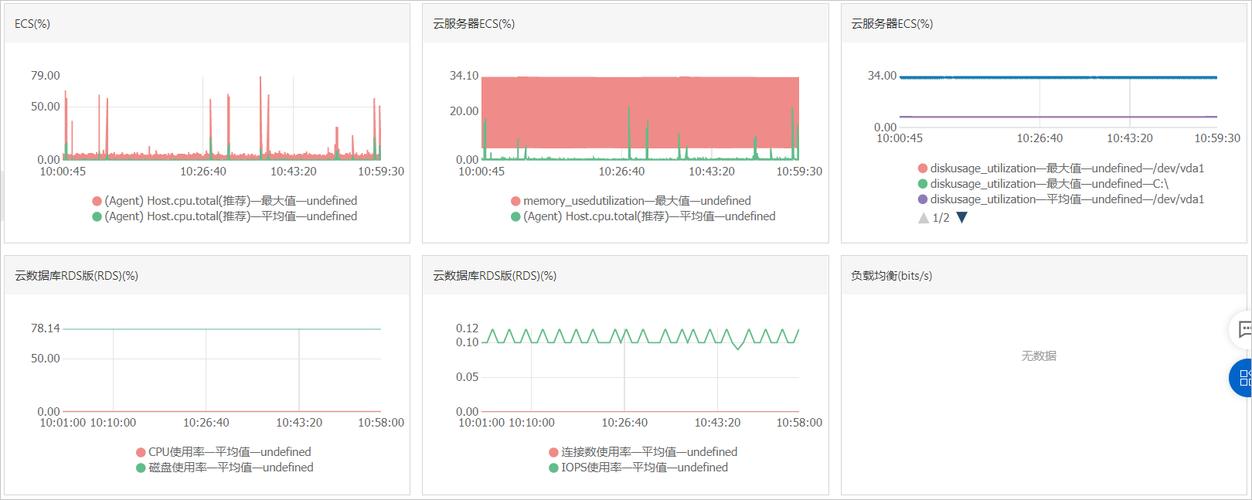Click the 20.00 y-axis label

(x=464, y=111)
